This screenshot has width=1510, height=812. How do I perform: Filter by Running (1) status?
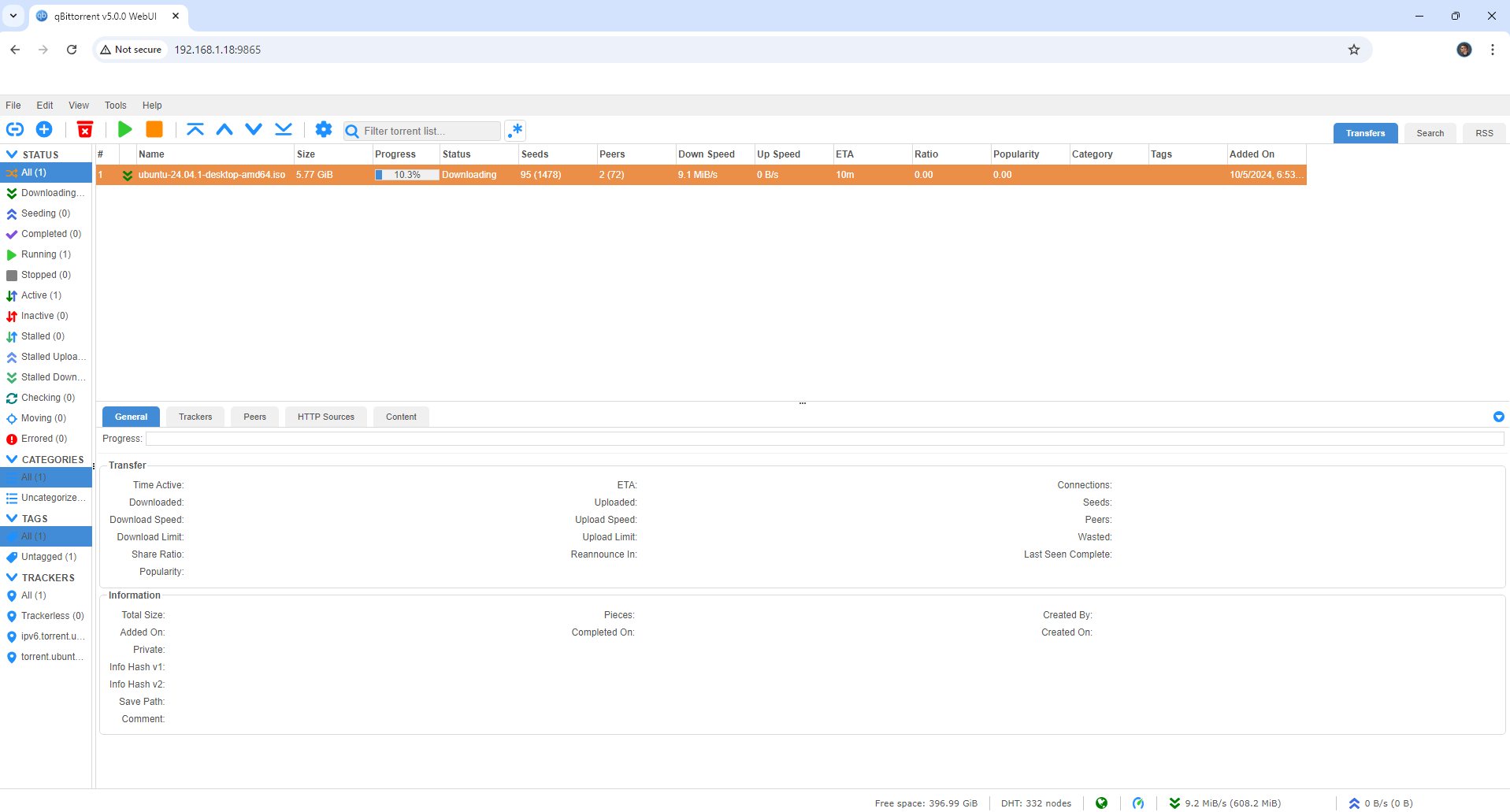[46, 254]
